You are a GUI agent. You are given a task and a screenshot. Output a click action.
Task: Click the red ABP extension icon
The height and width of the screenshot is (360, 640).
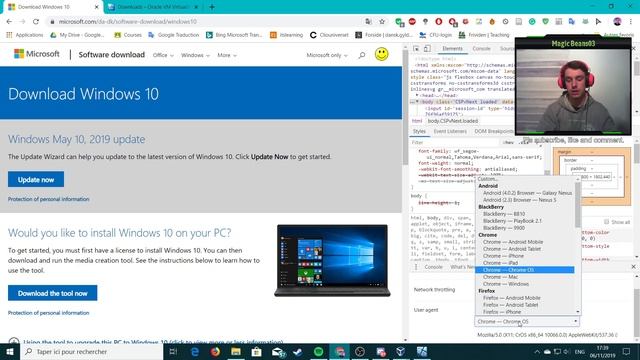412,22
